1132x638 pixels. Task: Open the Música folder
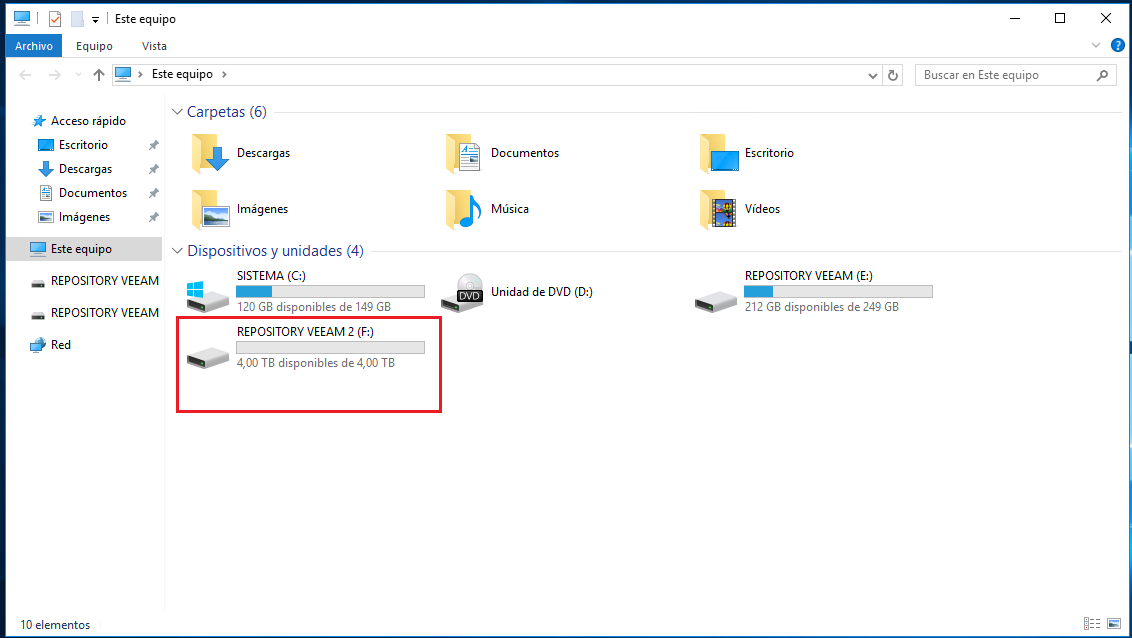coord(508,209)
